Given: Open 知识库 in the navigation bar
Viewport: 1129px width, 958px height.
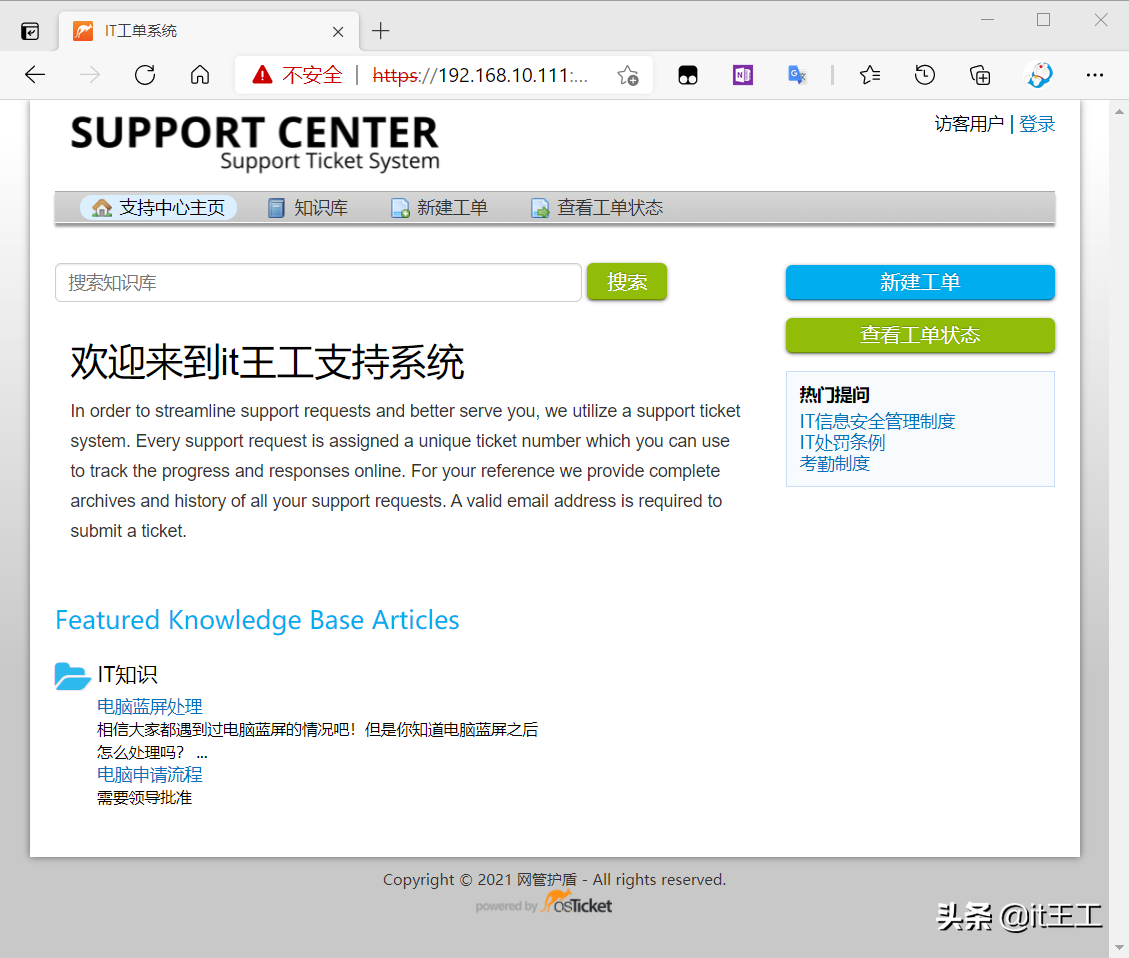Looking at the screenshot, I should click(307, 208).
